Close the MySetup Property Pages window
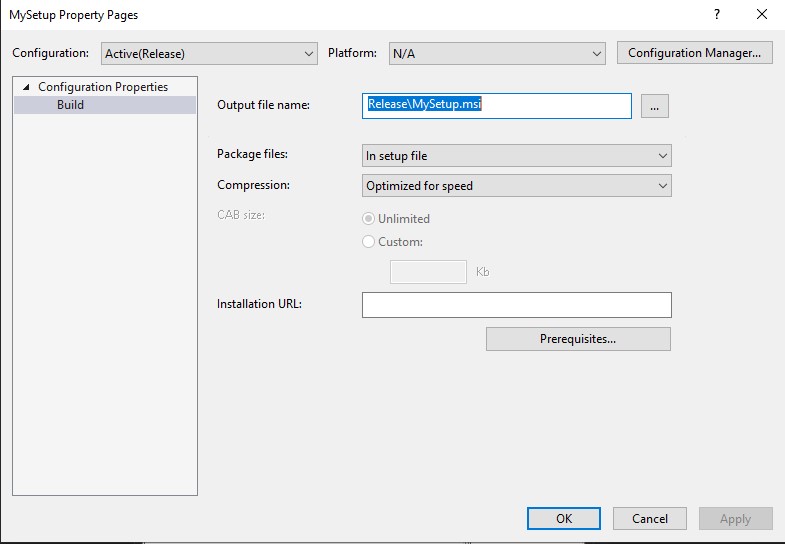Viewport: 785px width, 544px height. click(761, 15)
